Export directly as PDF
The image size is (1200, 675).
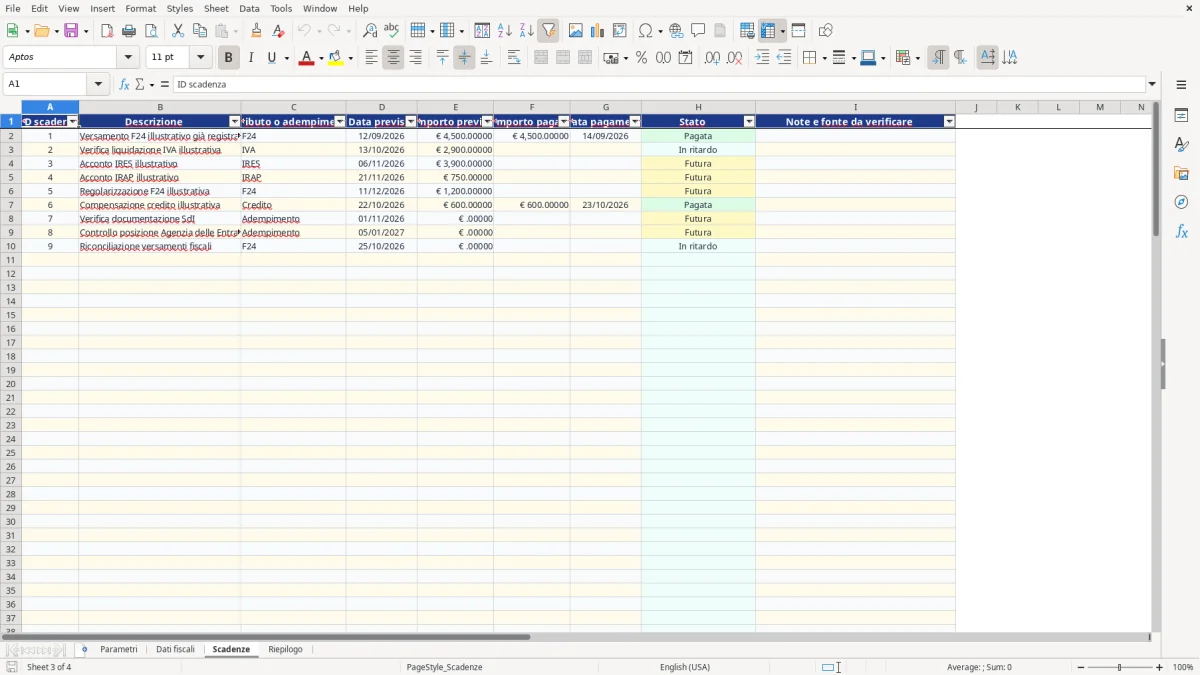tap(107, 31)
